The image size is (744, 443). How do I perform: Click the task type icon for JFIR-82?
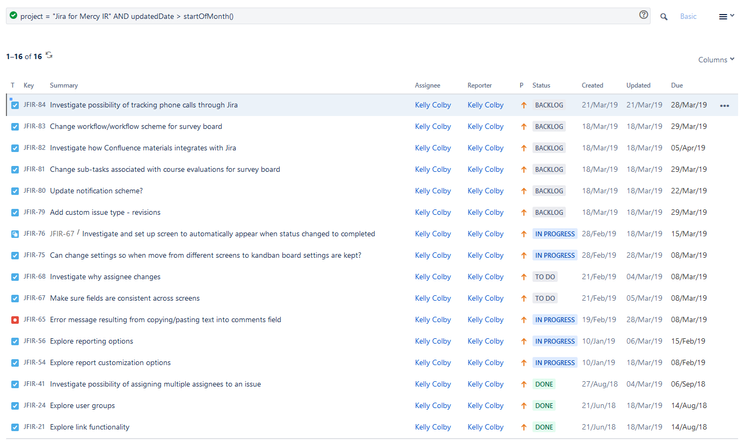(15, 148)
